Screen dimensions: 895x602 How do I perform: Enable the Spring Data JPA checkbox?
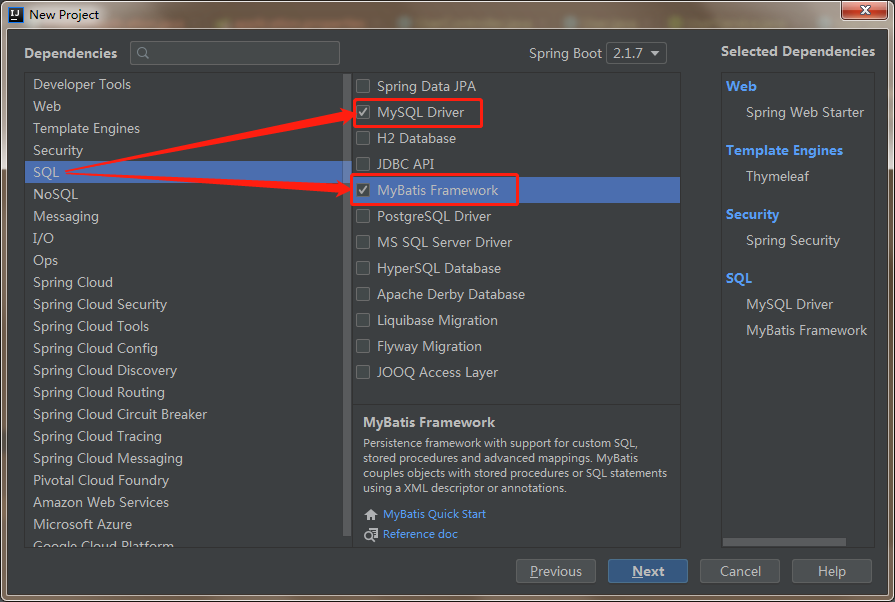pyautogui.click(x=363, y=86)
